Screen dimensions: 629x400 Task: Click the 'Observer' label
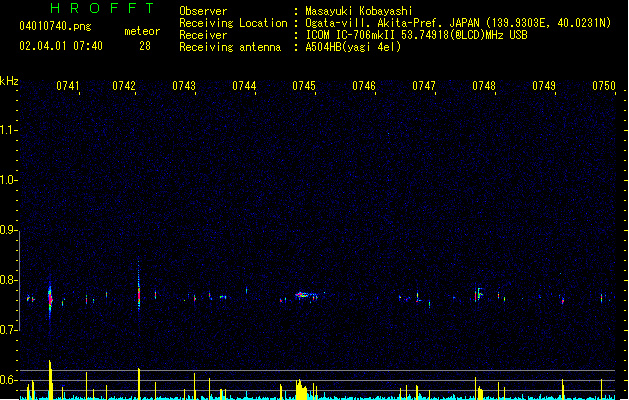pos(203,11)
